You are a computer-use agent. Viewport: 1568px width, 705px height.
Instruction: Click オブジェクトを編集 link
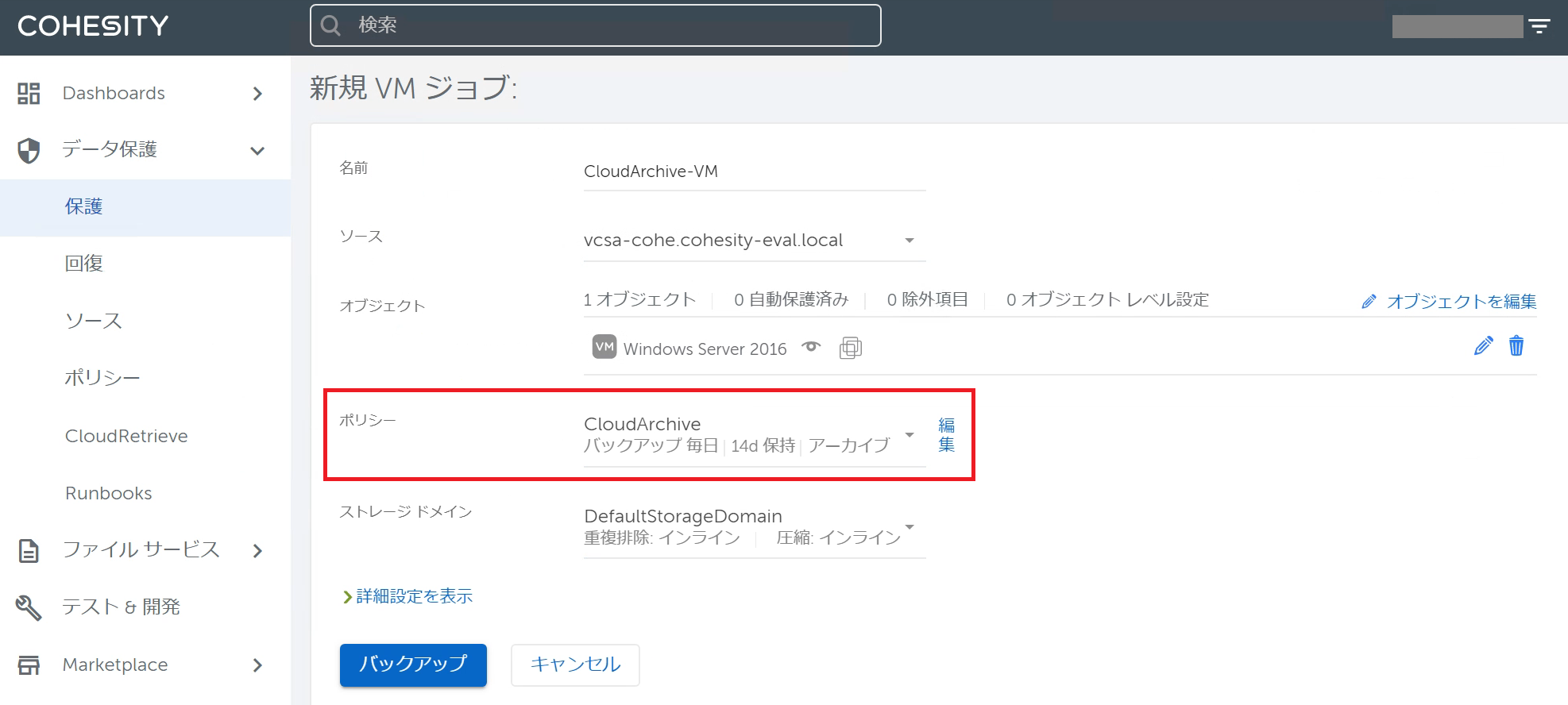pos(1462,302)
